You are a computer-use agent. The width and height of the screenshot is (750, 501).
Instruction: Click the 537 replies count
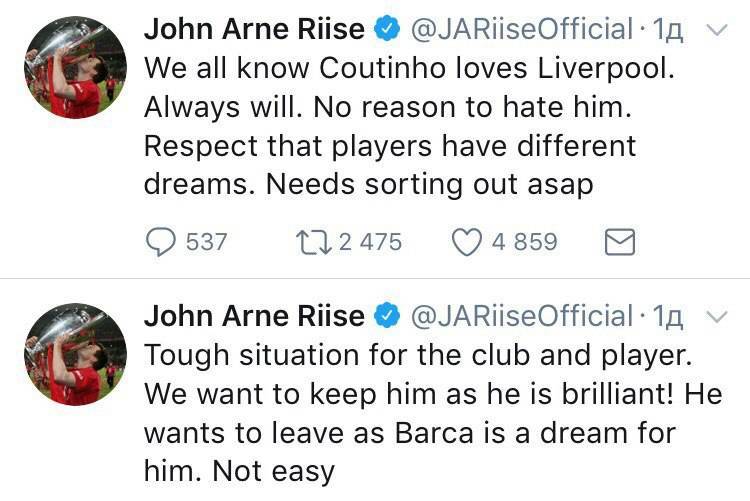coord(207,242)
